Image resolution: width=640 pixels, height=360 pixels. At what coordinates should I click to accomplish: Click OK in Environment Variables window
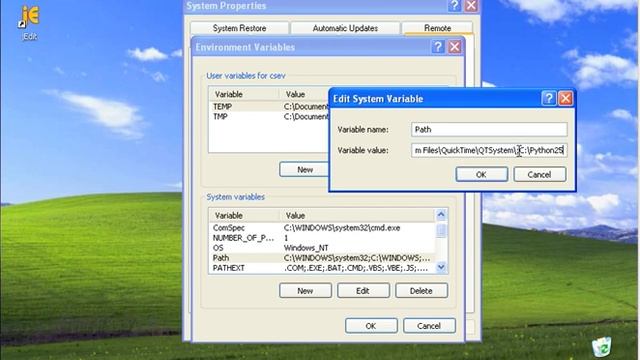point(371,326)
